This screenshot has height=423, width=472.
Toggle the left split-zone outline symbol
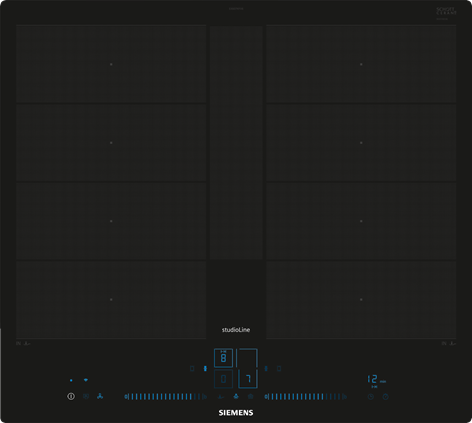[192, 369]
